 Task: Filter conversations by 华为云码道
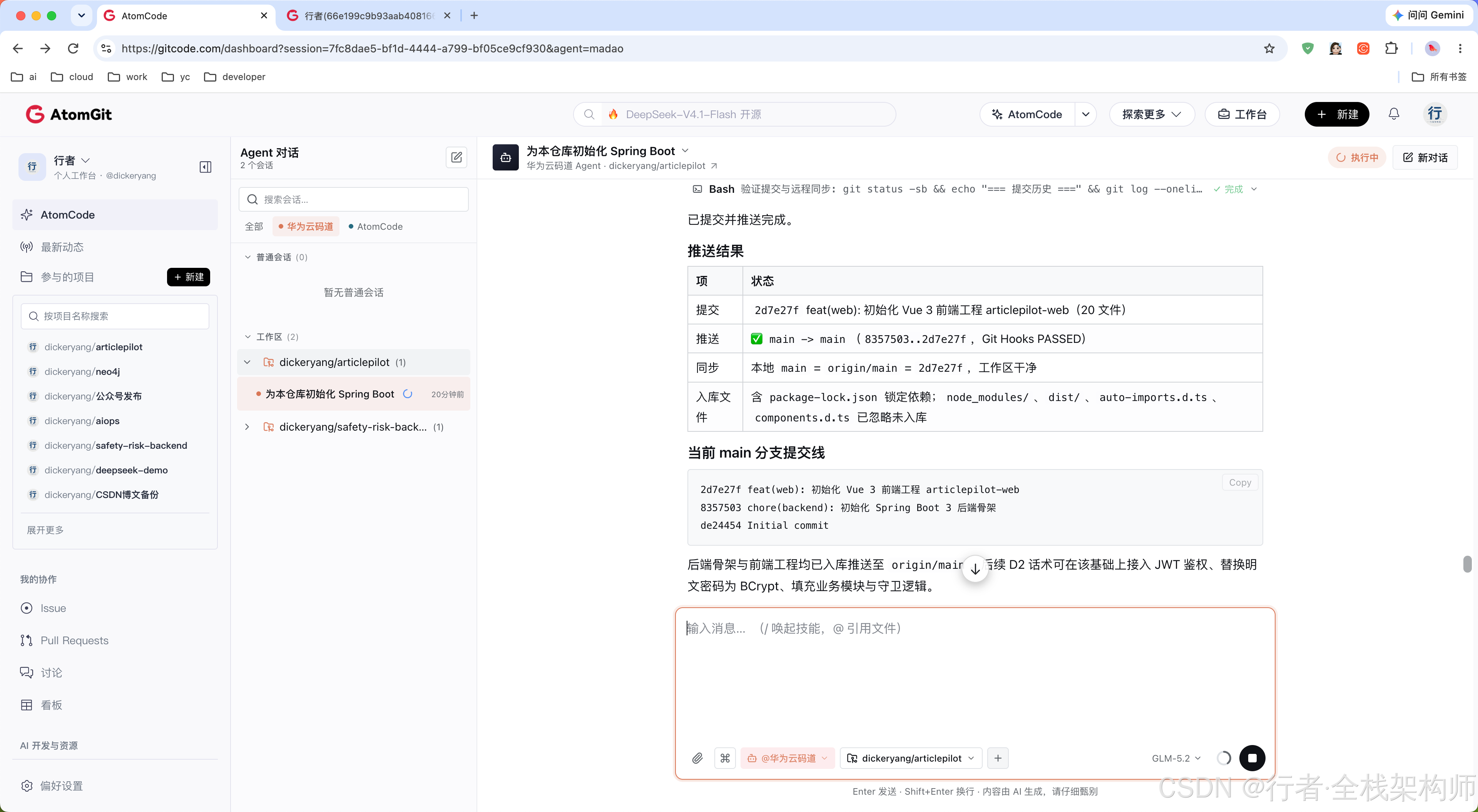point(306,226)
